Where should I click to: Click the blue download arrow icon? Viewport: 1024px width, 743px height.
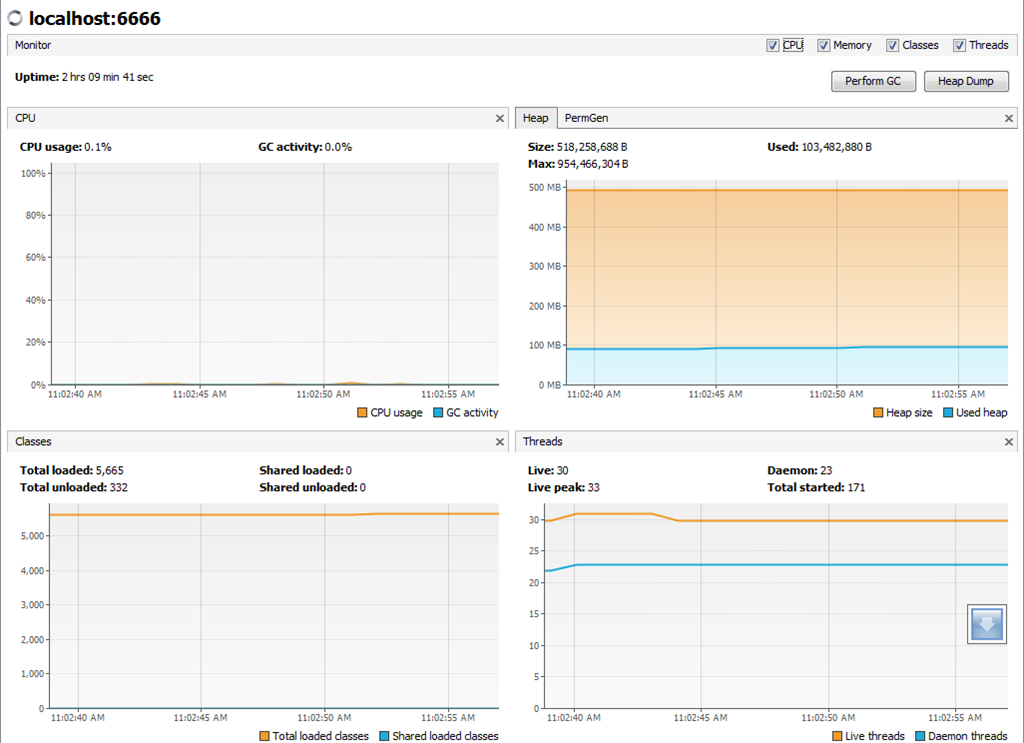pyautogui.click(x=986, y=624)
